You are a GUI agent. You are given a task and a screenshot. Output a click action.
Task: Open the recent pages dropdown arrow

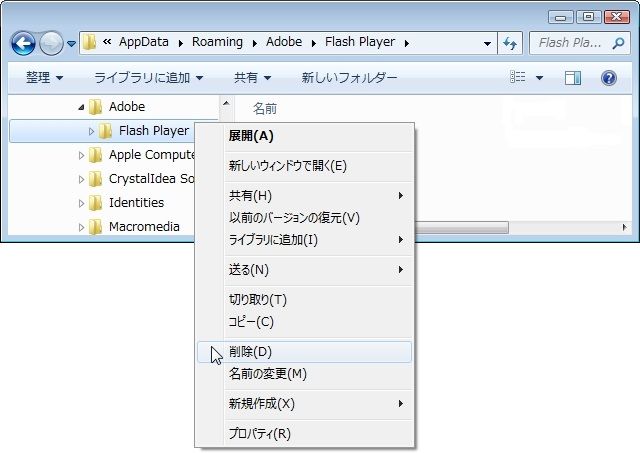pos(71,43)
